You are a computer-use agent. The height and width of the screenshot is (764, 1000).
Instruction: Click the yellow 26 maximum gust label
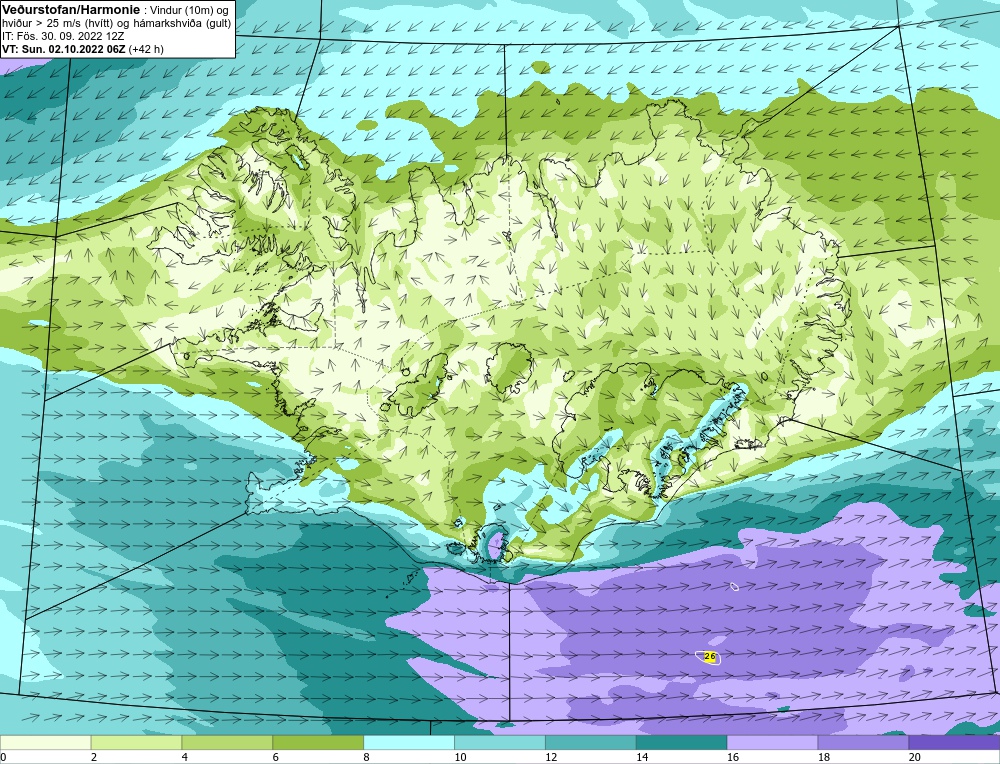point(710,656)
